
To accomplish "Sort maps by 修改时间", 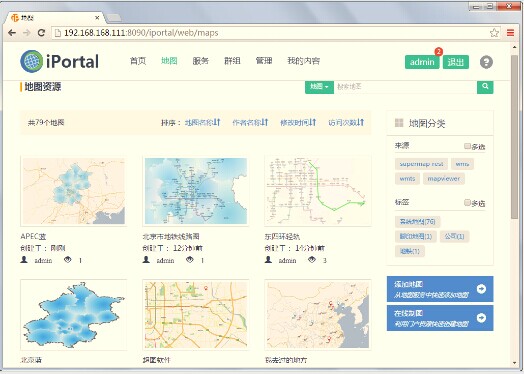I will click(x=298, y=123).
